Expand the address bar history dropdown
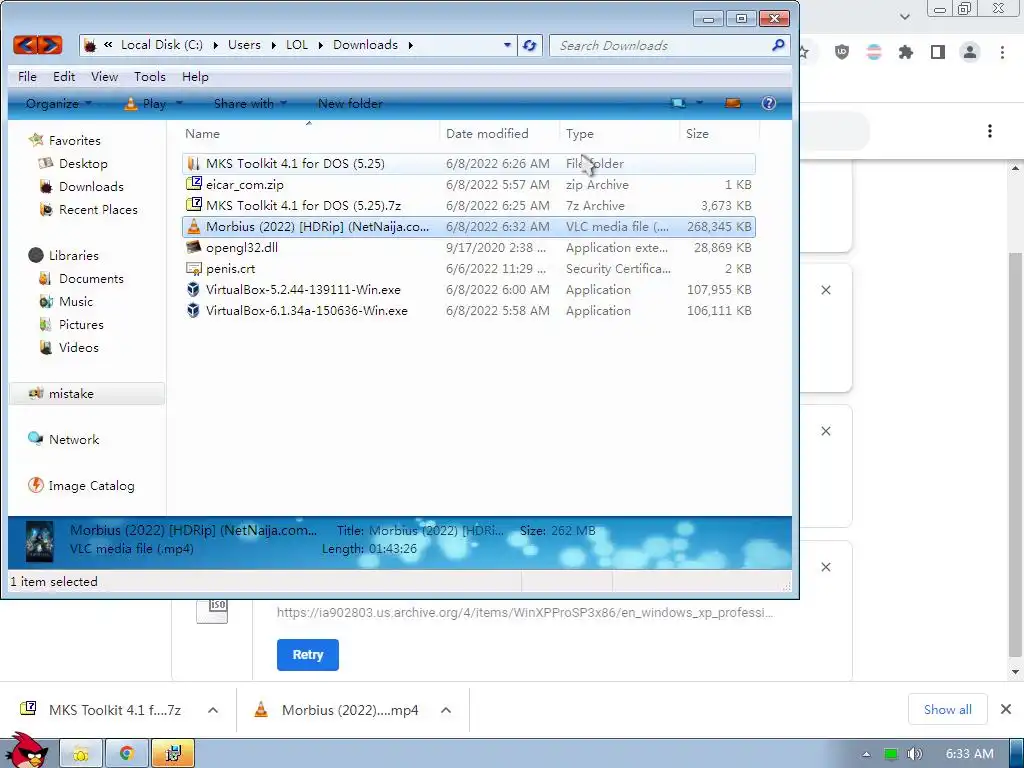This screenshot has width=1024, height=768. click(x=507, y=45)
